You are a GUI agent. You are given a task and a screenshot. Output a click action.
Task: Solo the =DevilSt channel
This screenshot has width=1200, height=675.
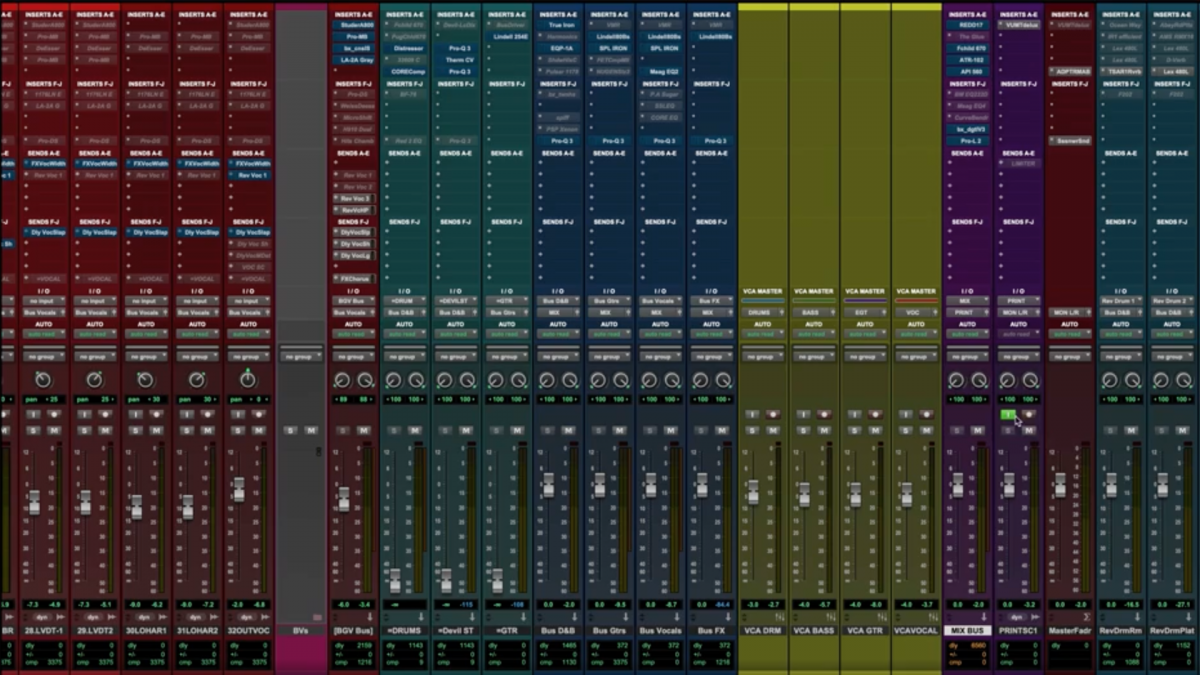(x=444, y=430)
